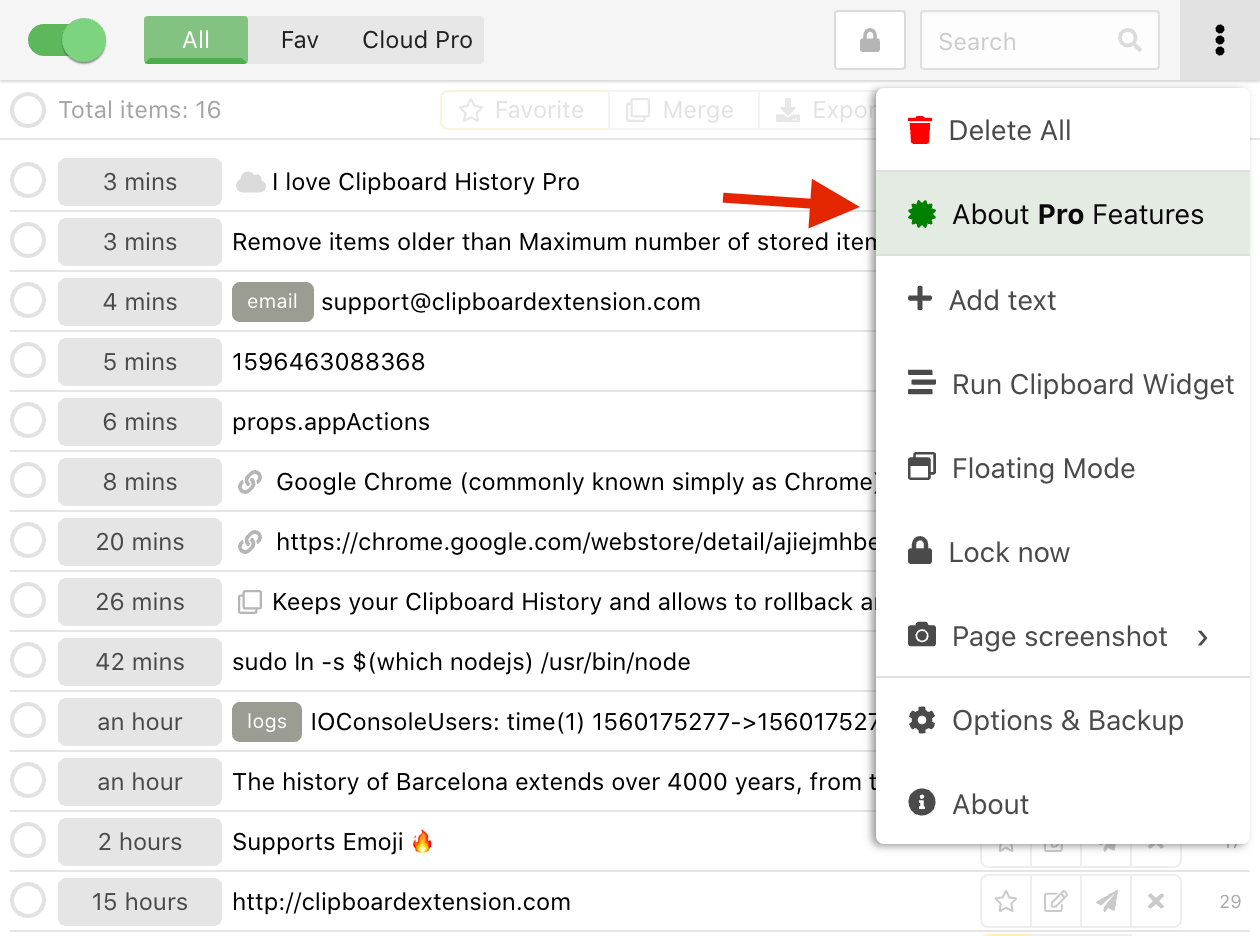Select checkbox for I love Clipboard History Pro

point(28,182)
